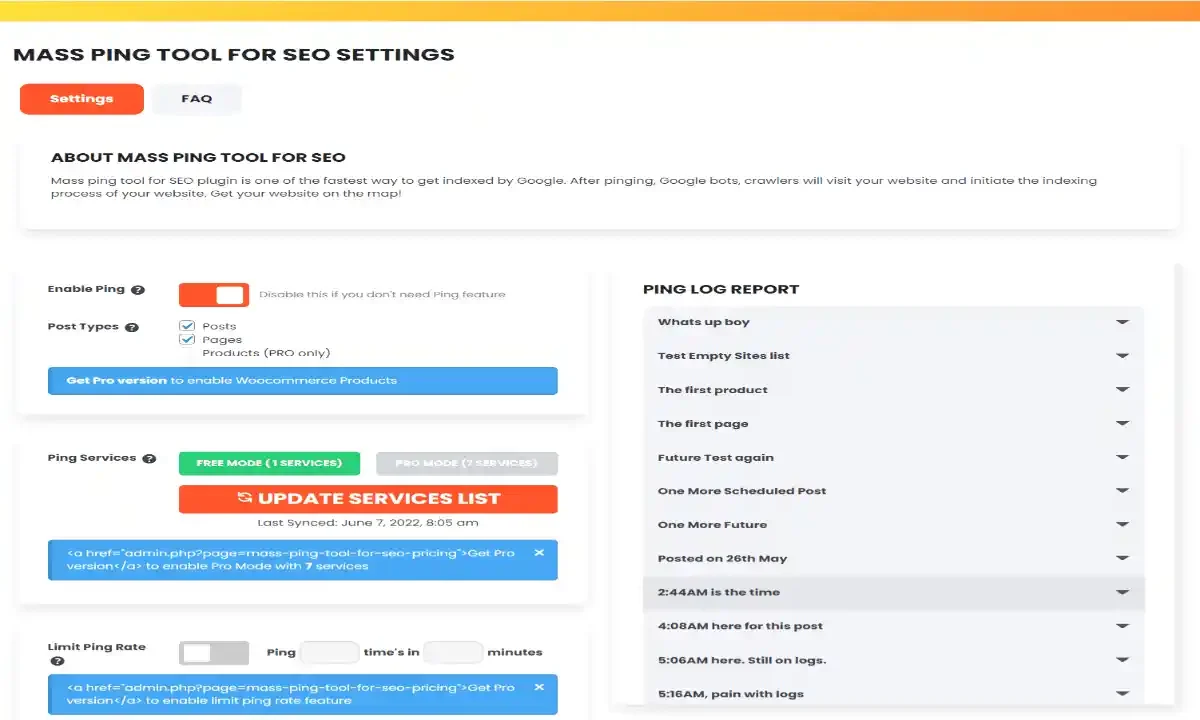The height and width of the screenshot is (720, 1200).
Task: Click the ping times count field
Action: click(330, 653)
